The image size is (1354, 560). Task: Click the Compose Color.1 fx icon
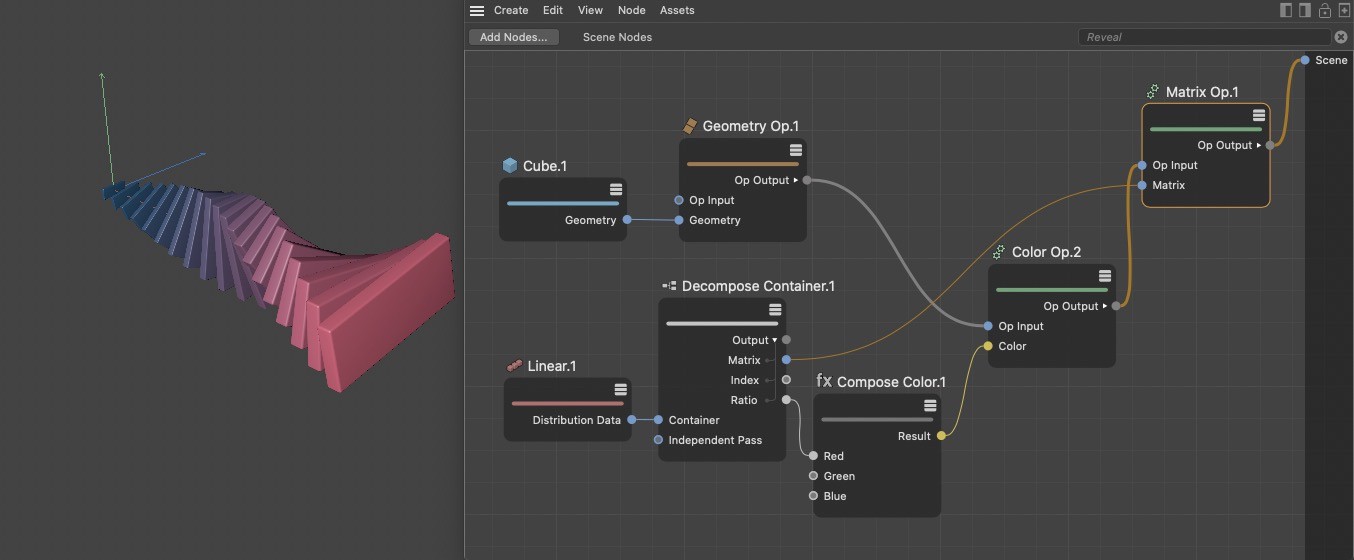pyautogui.click(x=824, y=381)
